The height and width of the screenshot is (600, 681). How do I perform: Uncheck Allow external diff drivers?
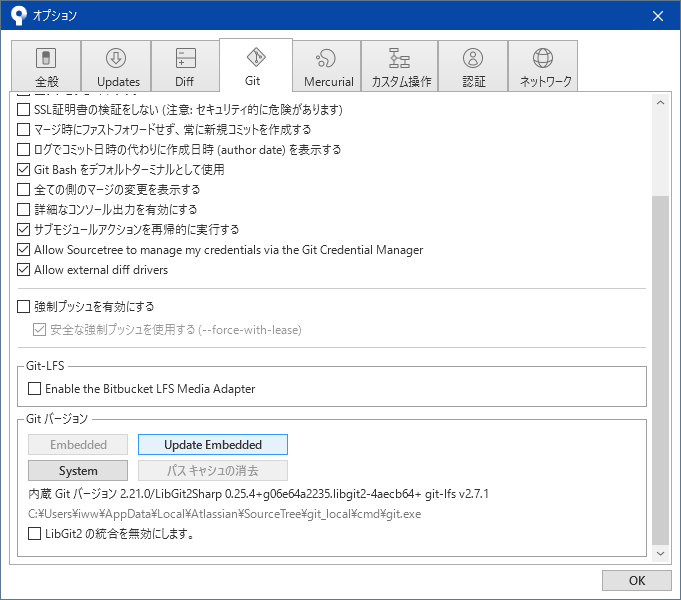23,270
